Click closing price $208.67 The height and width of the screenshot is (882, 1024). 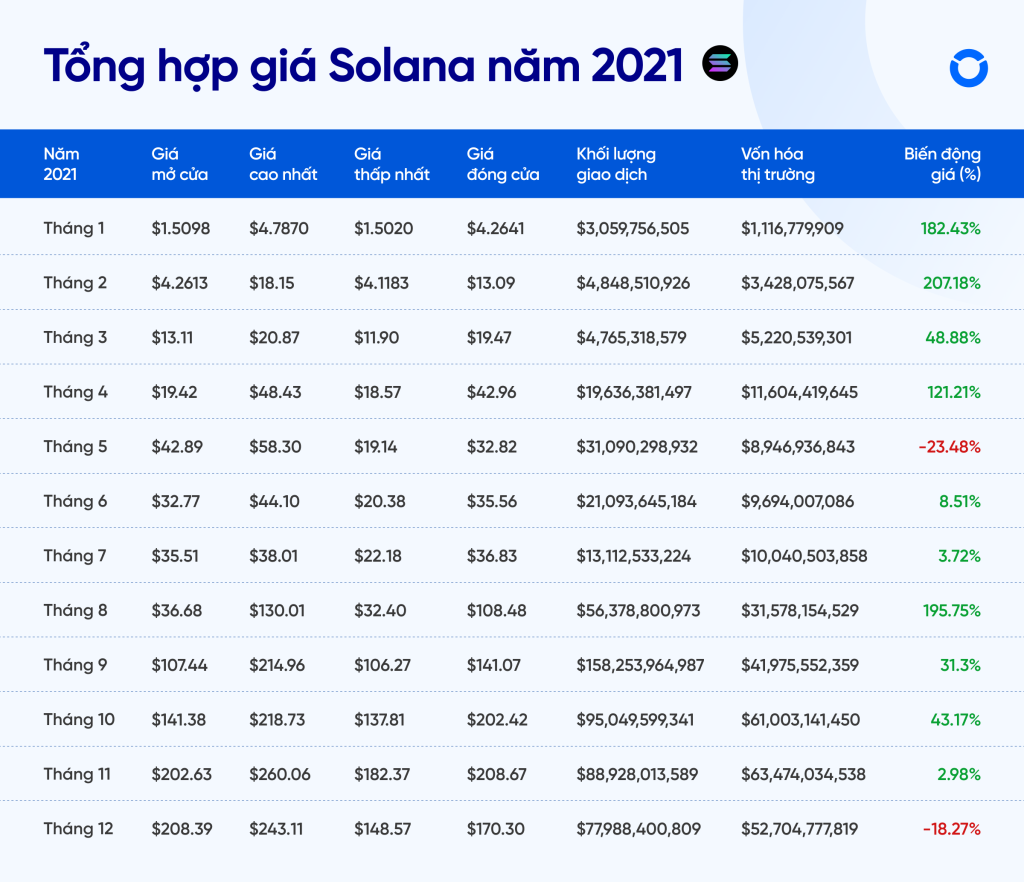point(496,774)
